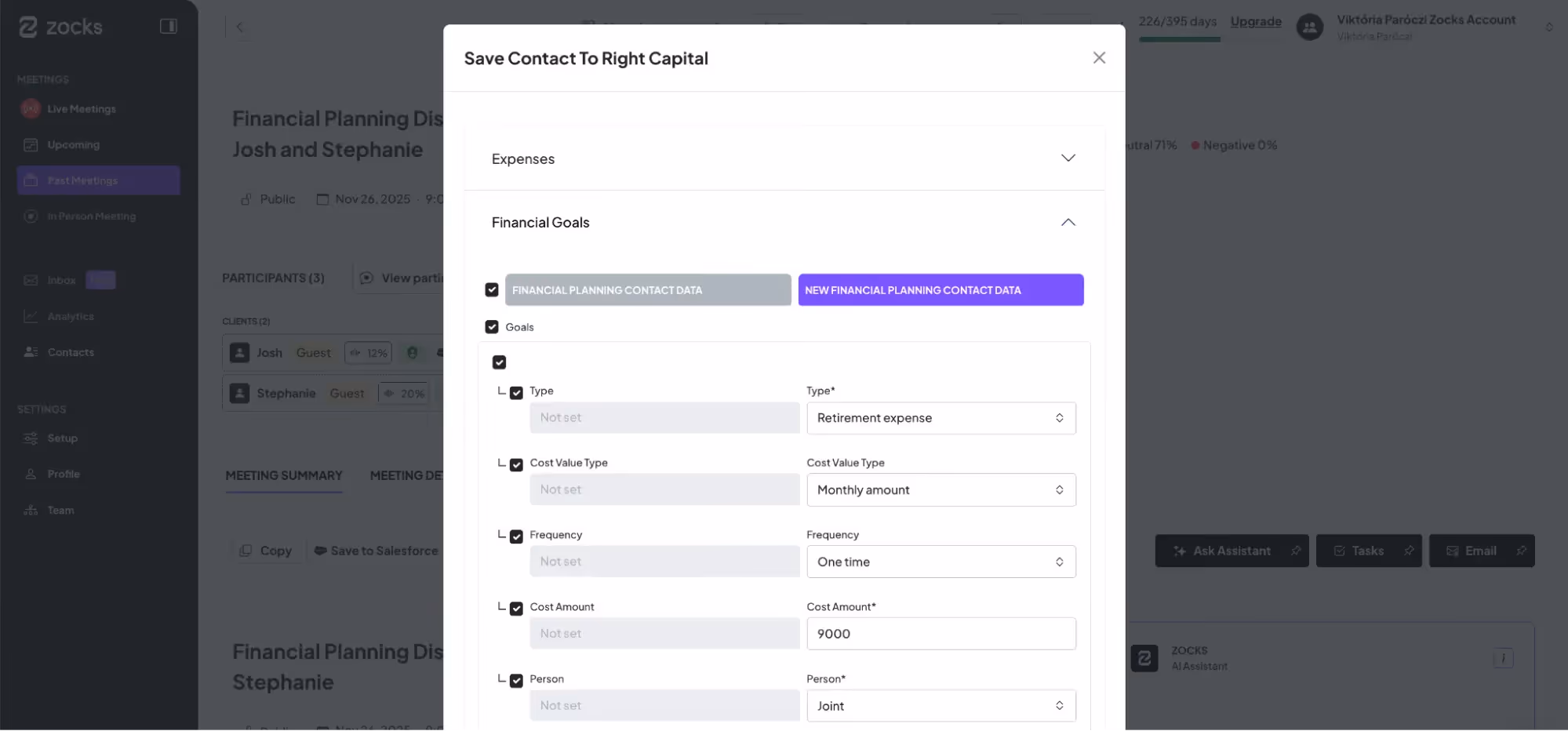Viewport: 1568px width, 731px height.
Task: Pin the Ask Assistant panel
Action: pos(1296,551)
